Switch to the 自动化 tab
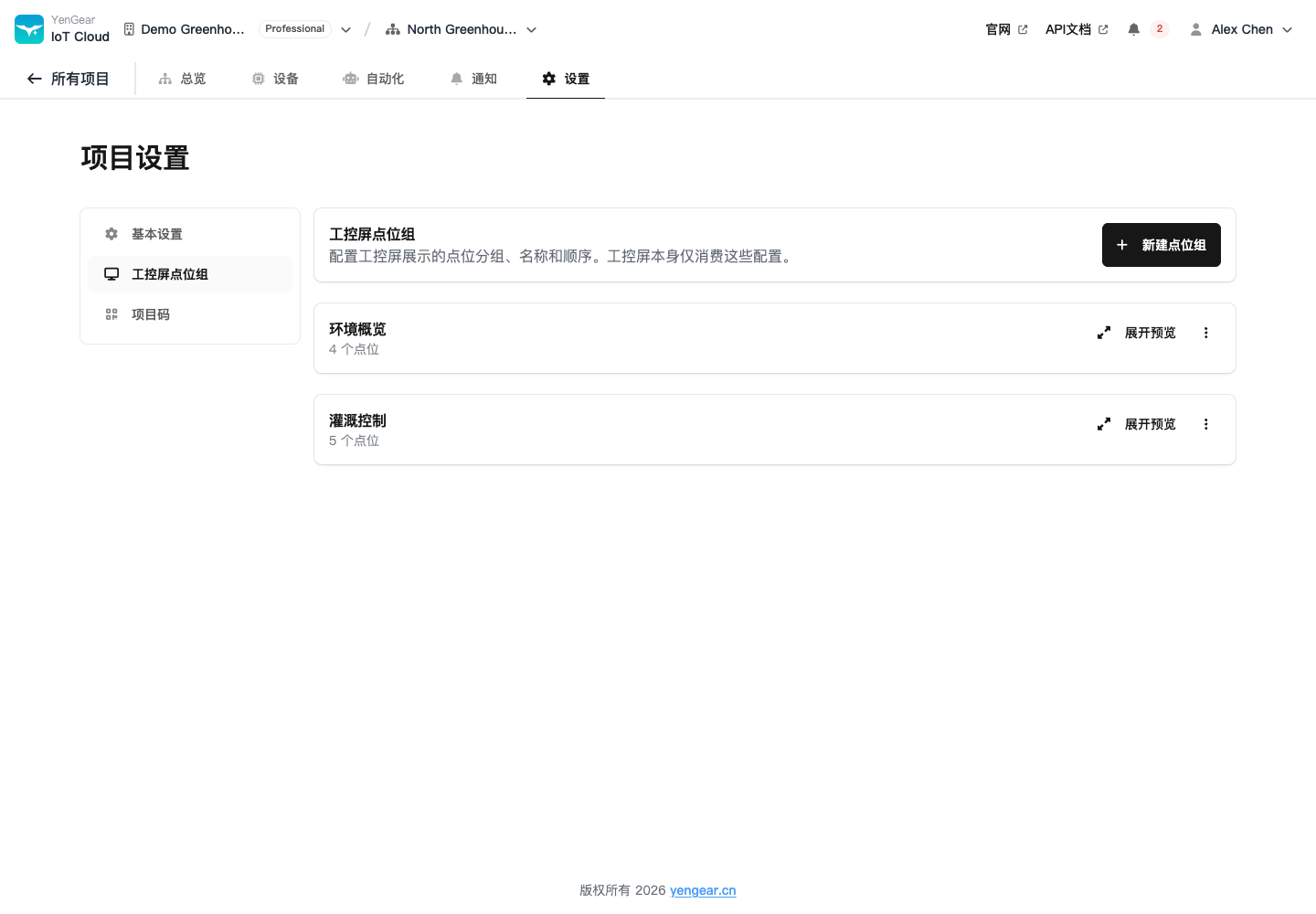 [x=373, y=79]
